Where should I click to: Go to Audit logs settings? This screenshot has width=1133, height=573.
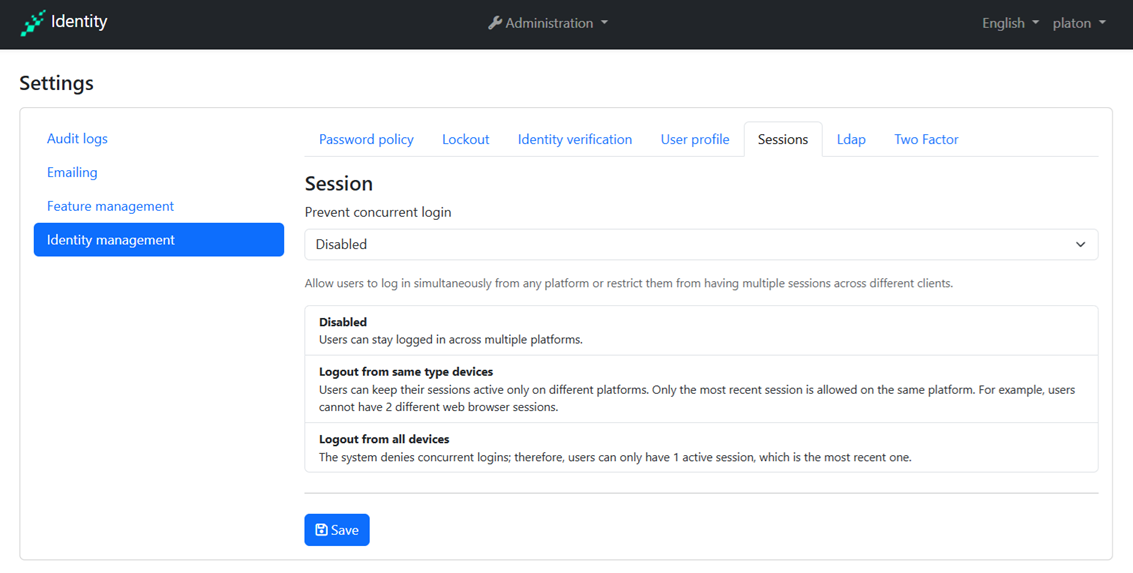coord(77,139)
